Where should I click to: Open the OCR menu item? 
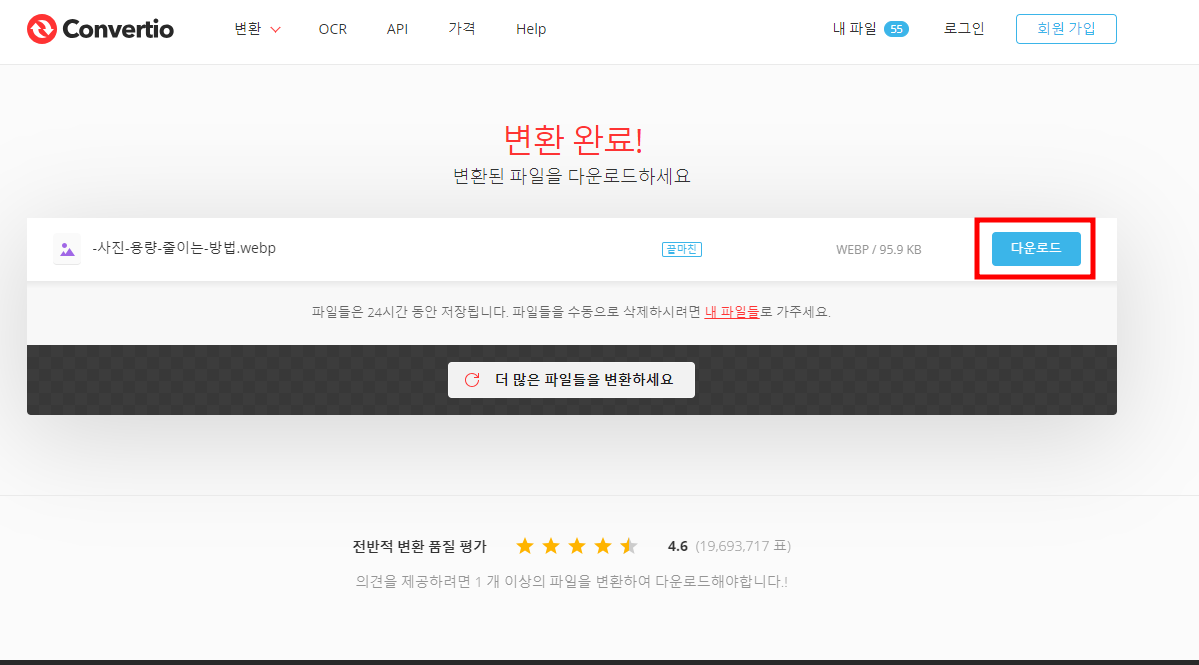[332, 29]
